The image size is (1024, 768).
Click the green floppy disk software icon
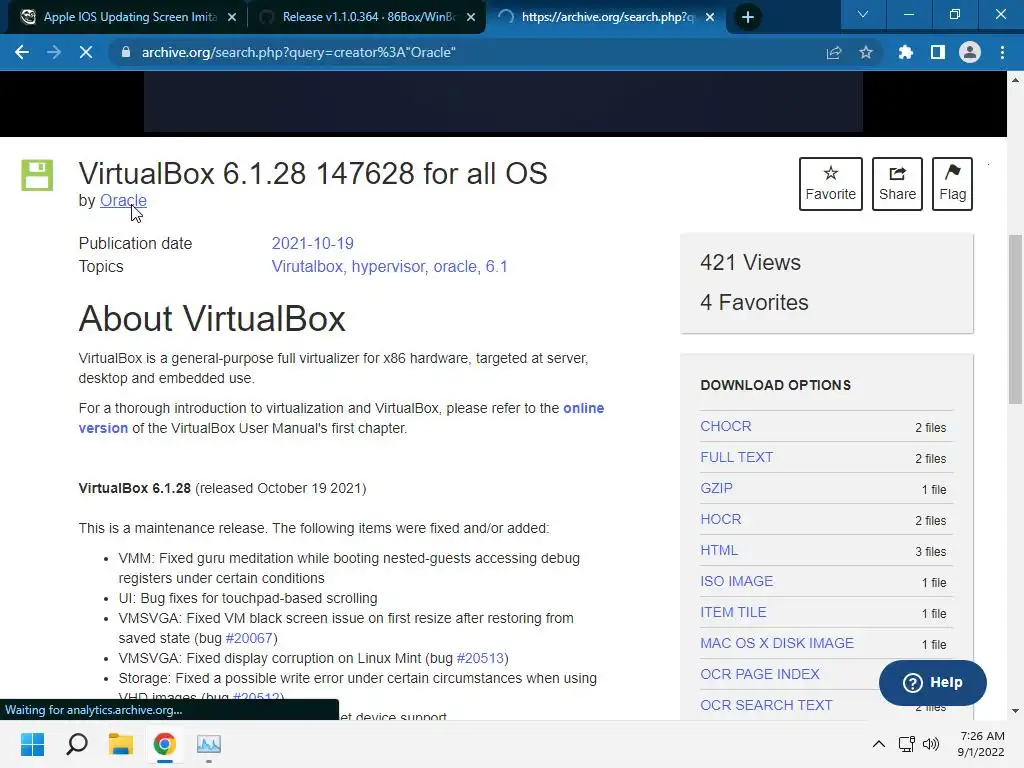tap(37, 175)
